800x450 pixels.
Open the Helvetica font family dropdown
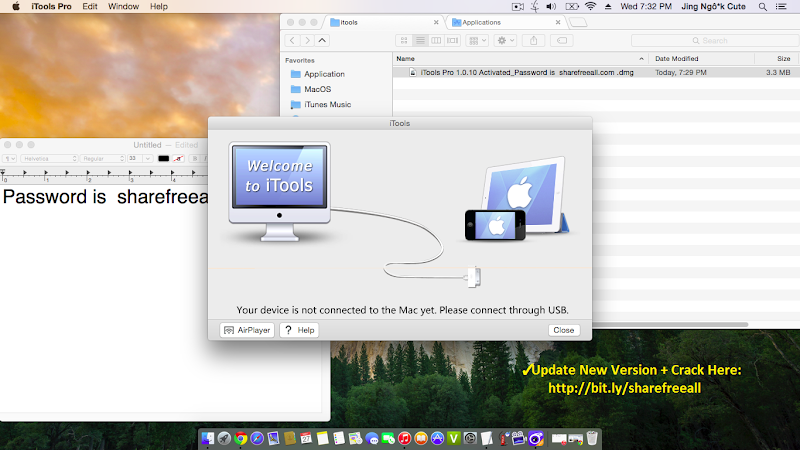[49, 159]
